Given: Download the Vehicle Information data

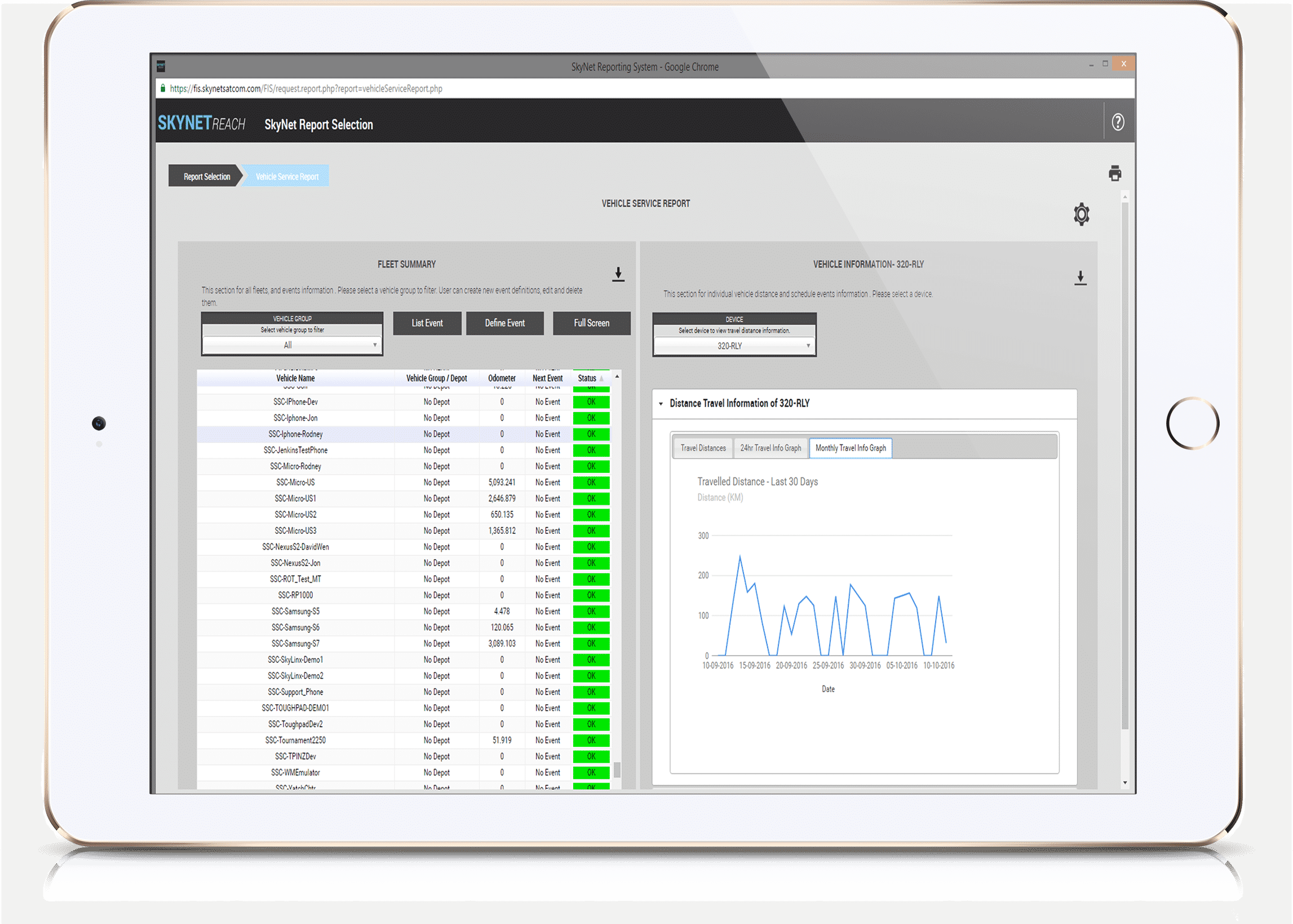Looking at the screenshot, I should click(x=1080, y=278).
